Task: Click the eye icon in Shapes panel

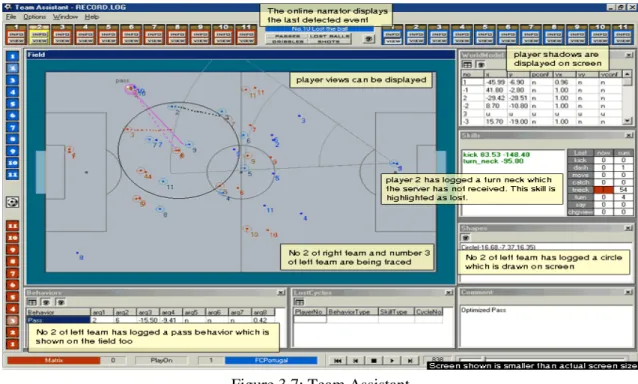Action: point(466,238)
